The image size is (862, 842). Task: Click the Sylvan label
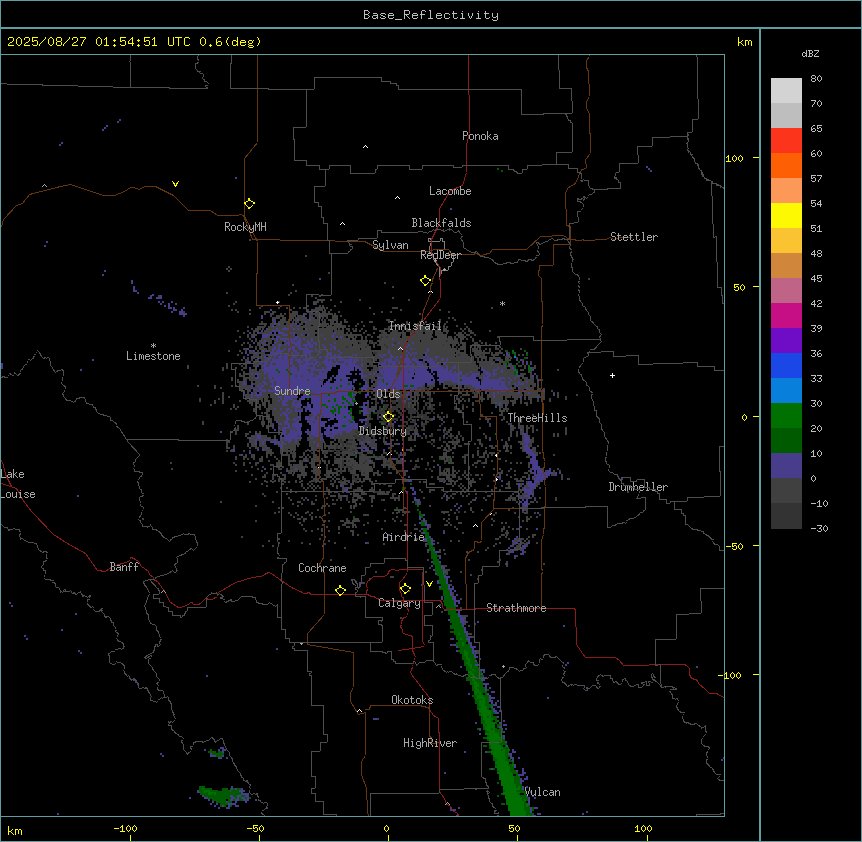[390, 245]
